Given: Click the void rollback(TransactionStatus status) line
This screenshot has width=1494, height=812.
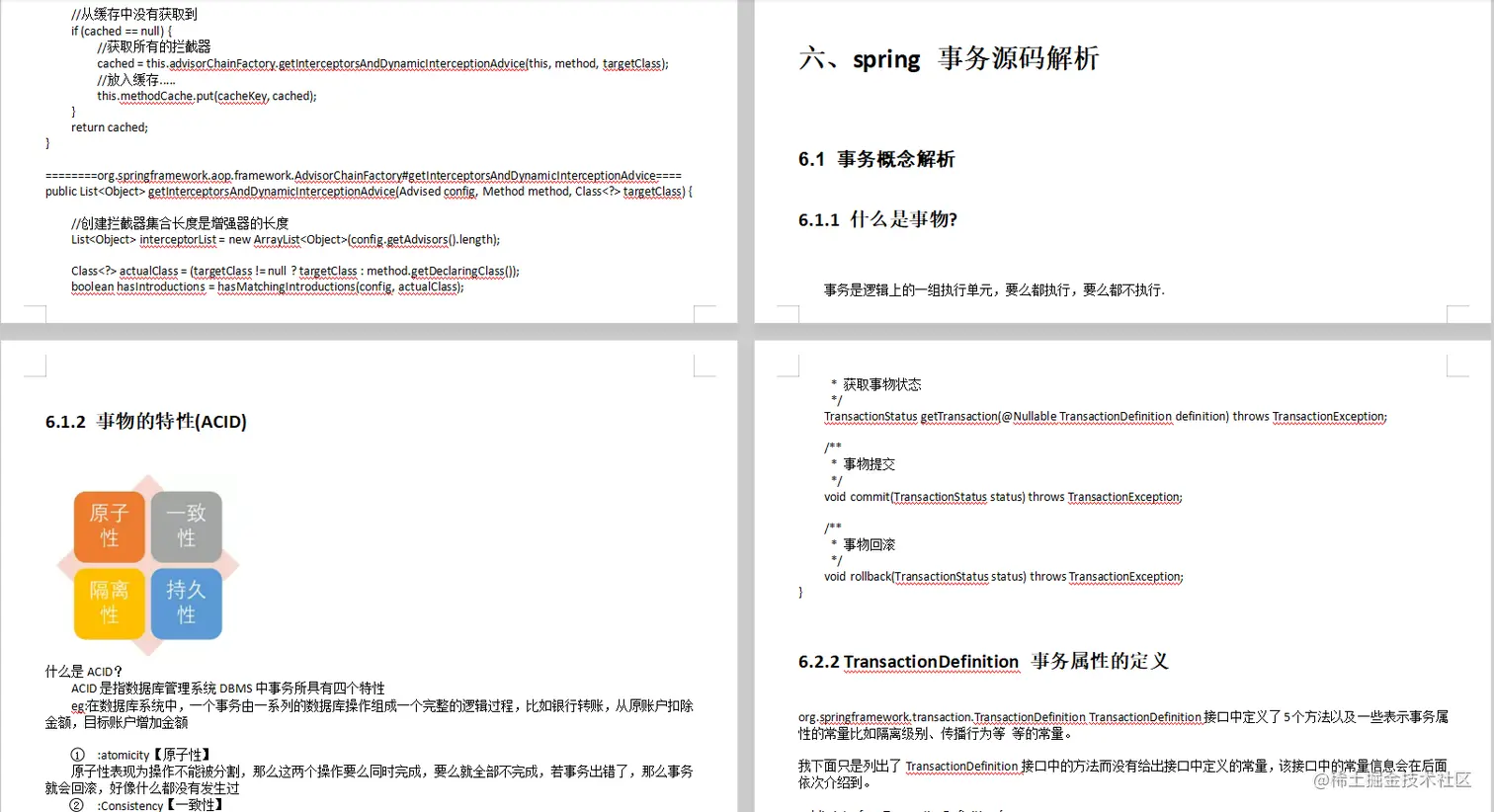Looking at the screenshot, I should pos(1004,577).
